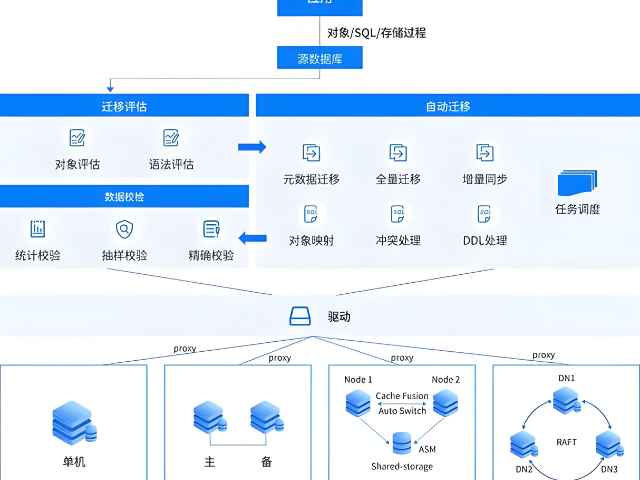
Task: Click the 对象评估 icon
Action: tap(77, 138)
